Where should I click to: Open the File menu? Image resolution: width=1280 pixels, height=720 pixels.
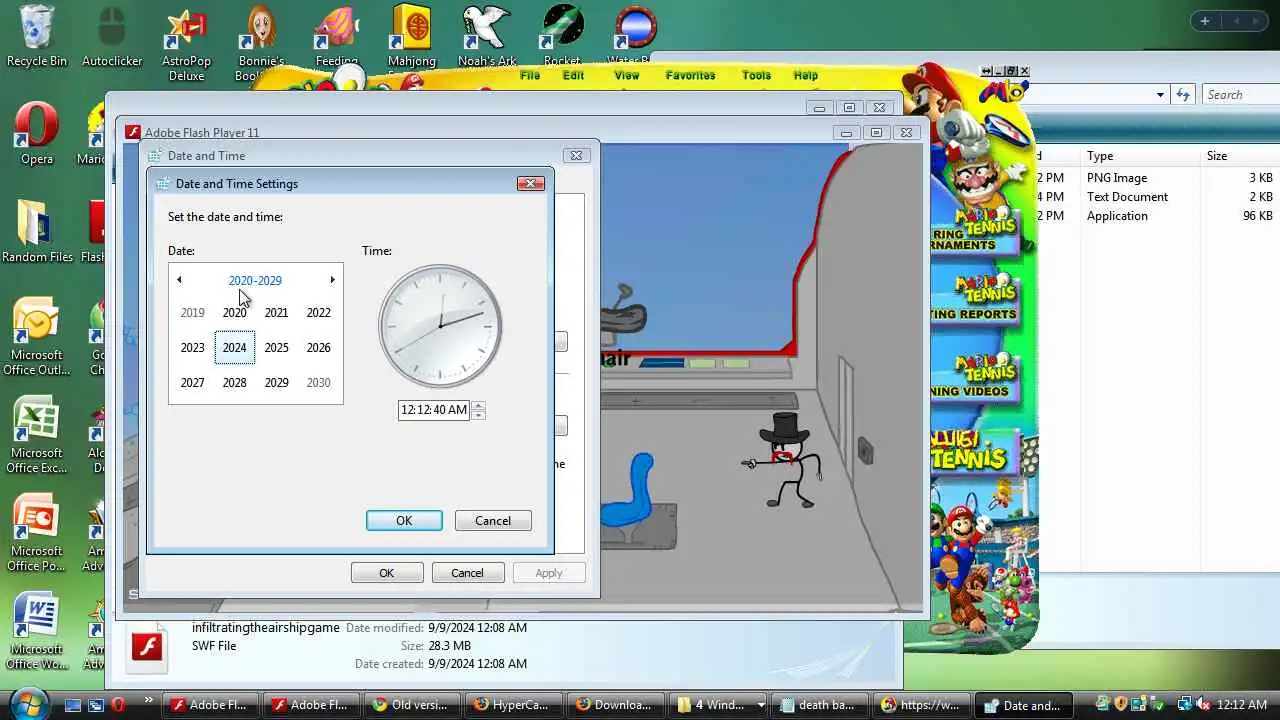coord(530,75)
